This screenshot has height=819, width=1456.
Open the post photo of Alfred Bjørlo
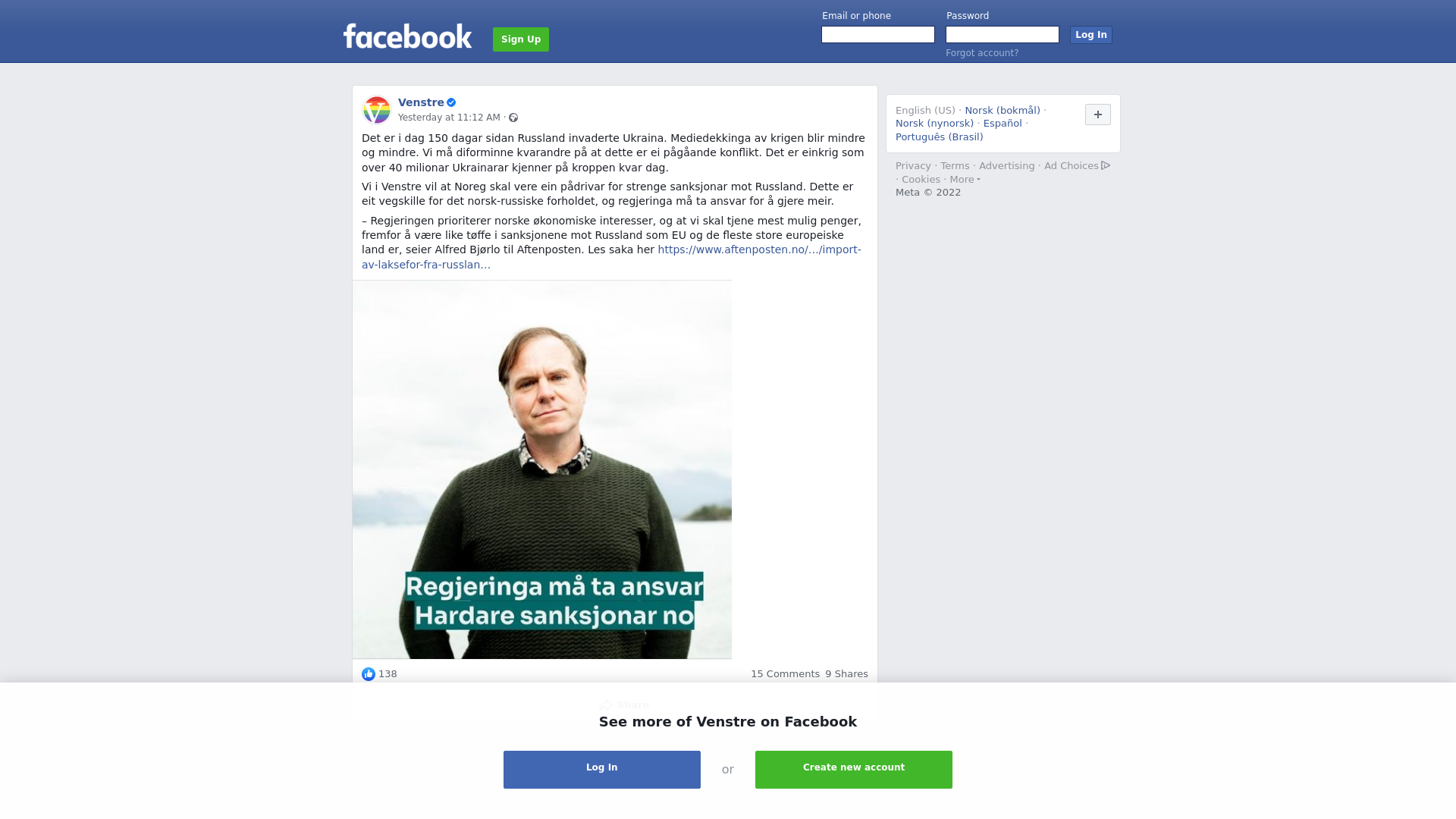[x=542, y=469]
